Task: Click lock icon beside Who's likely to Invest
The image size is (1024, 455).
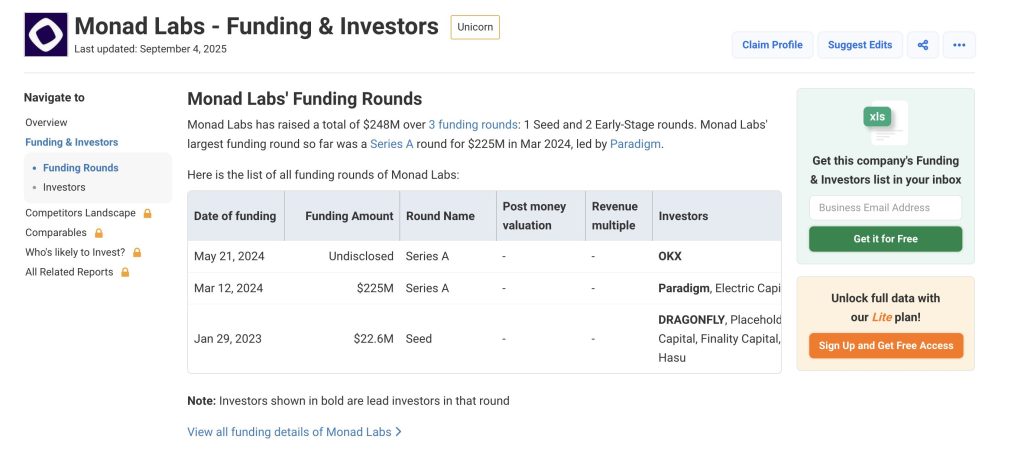Action: click(137, 253)
